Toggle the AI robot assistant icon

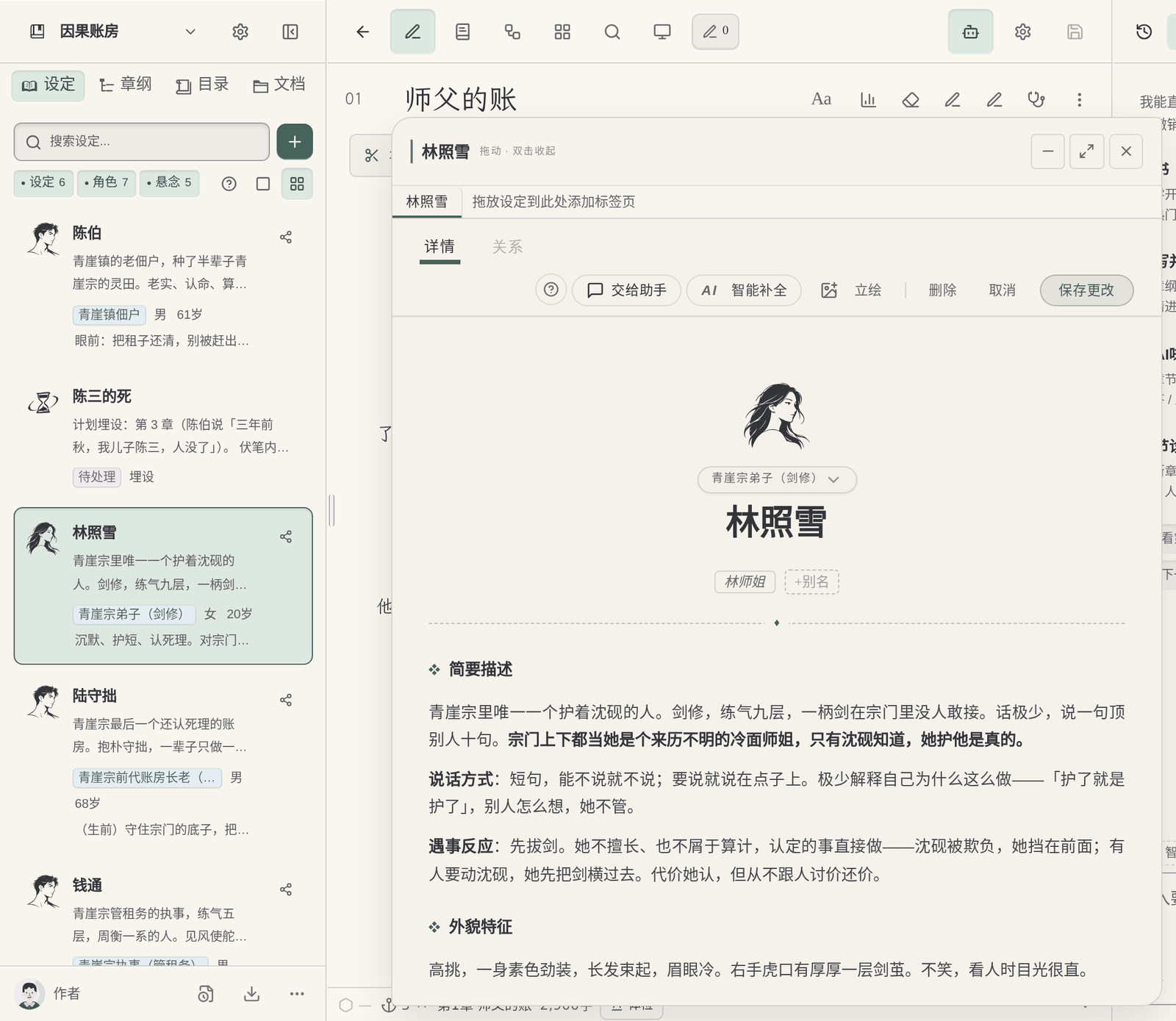click(x=970, y=32)
